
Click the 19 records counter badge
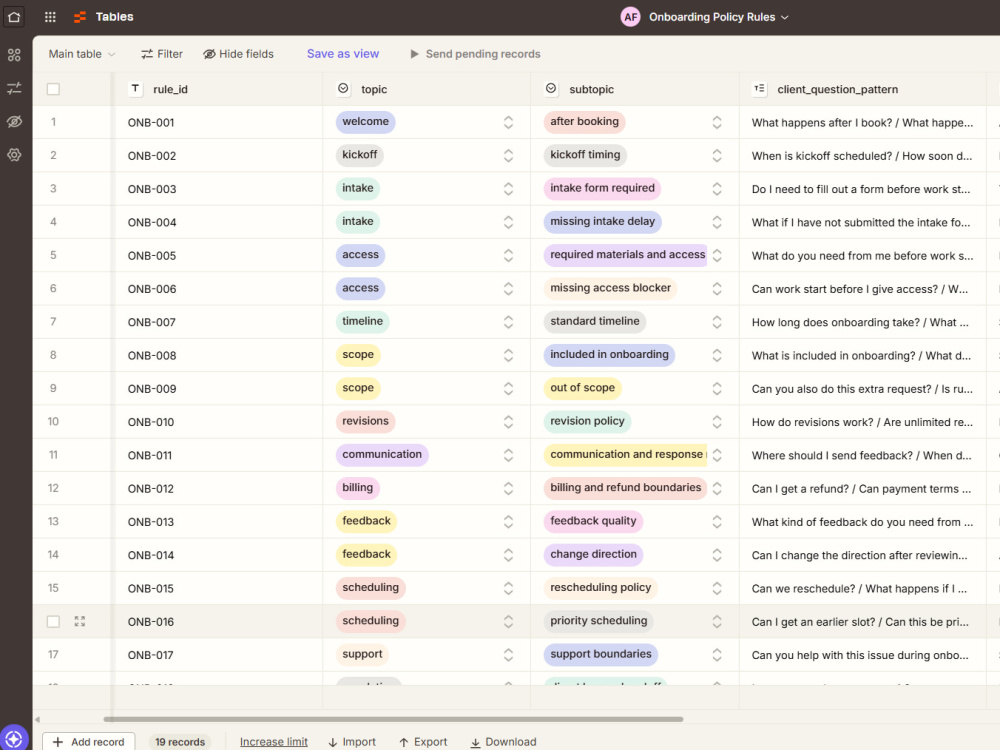point(180,742)
